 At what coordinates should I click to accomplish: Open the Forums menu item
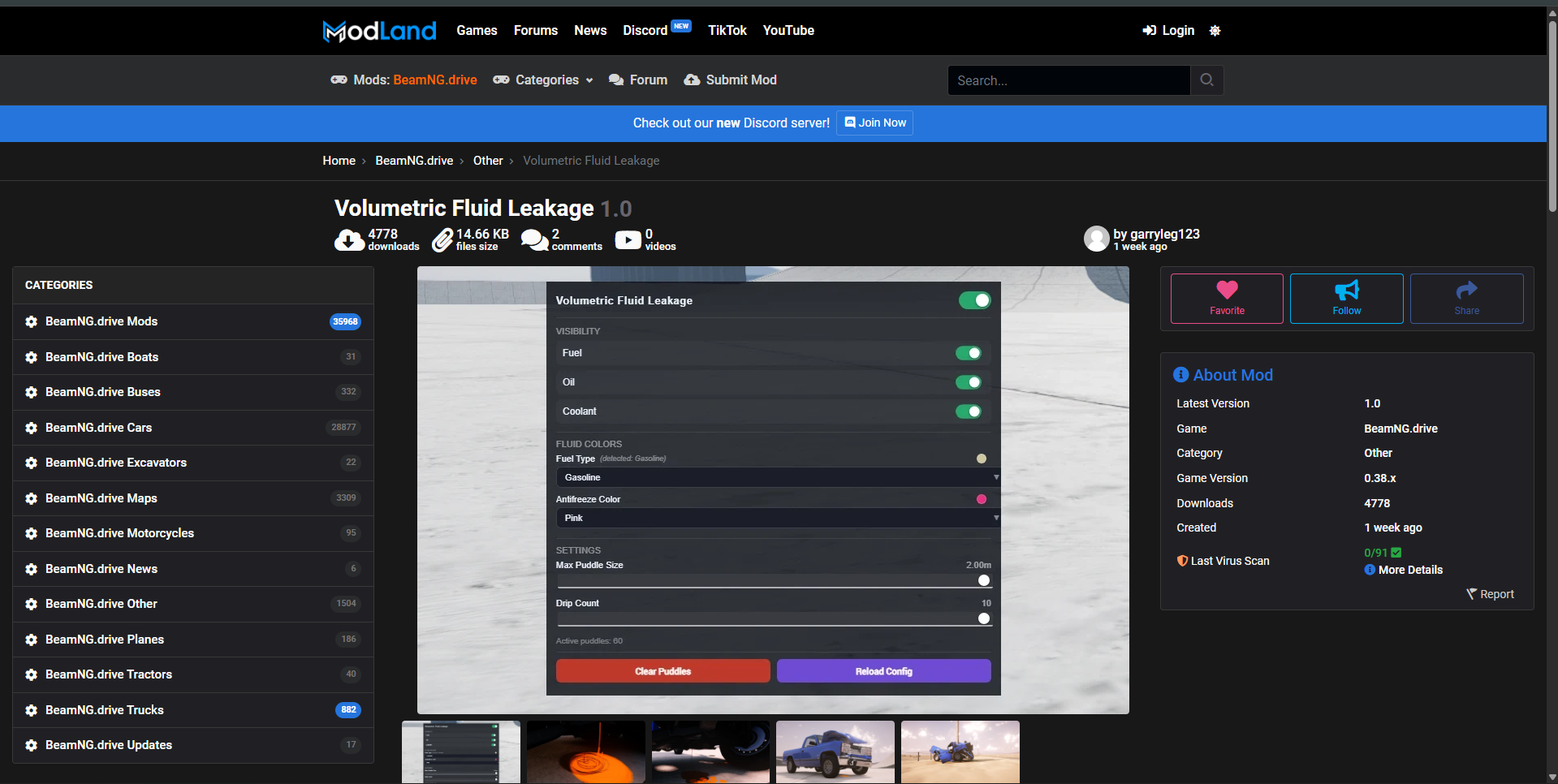click(536, 31)
